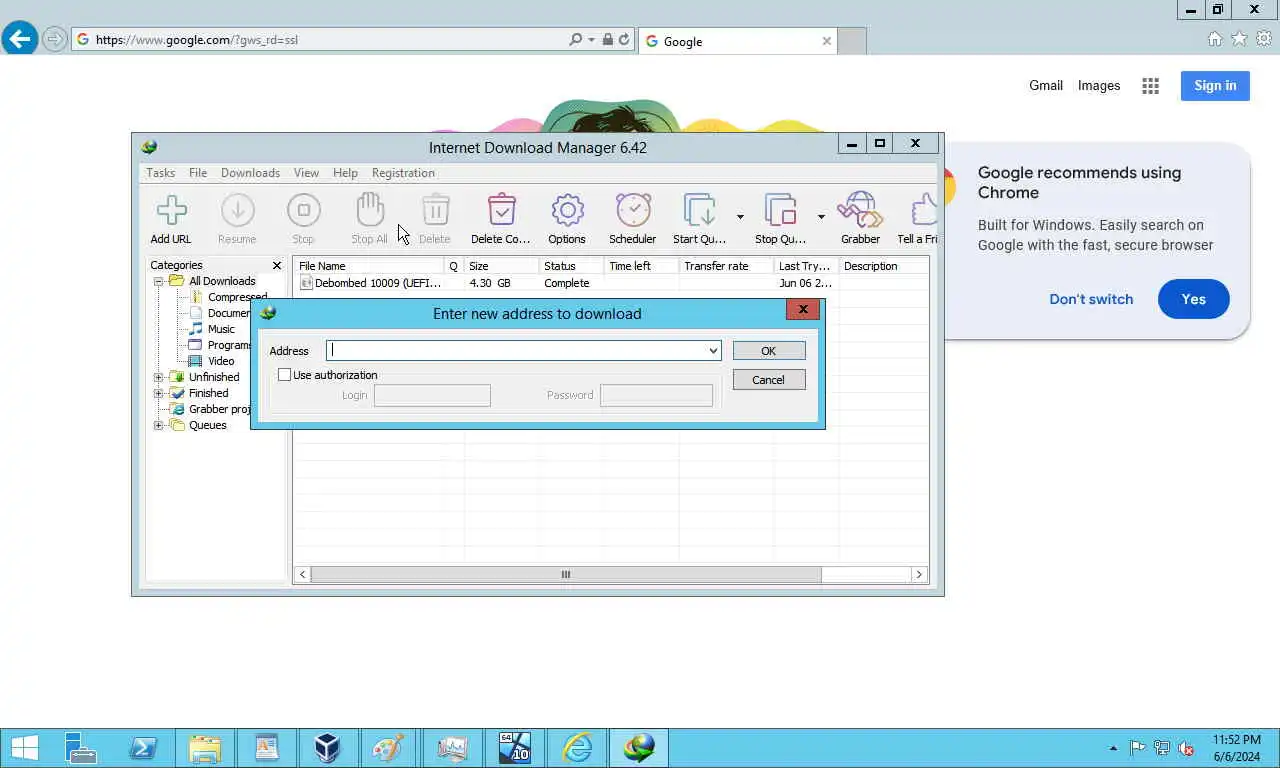
Task: Open the Google apps grid icon
Action: [1151, 86]
